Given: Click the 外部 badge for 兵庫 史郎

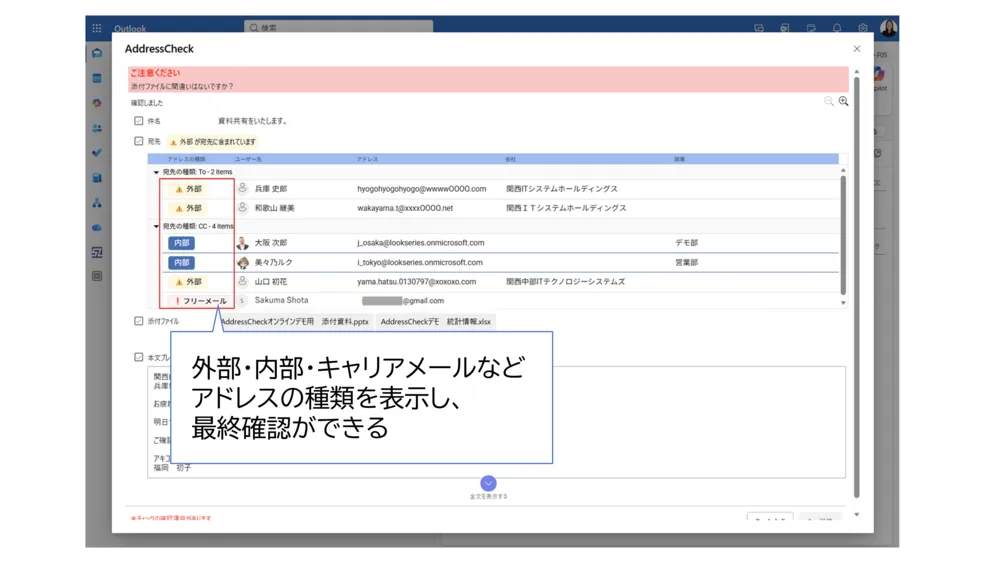Looking at the screenshot, I should 189,189.
